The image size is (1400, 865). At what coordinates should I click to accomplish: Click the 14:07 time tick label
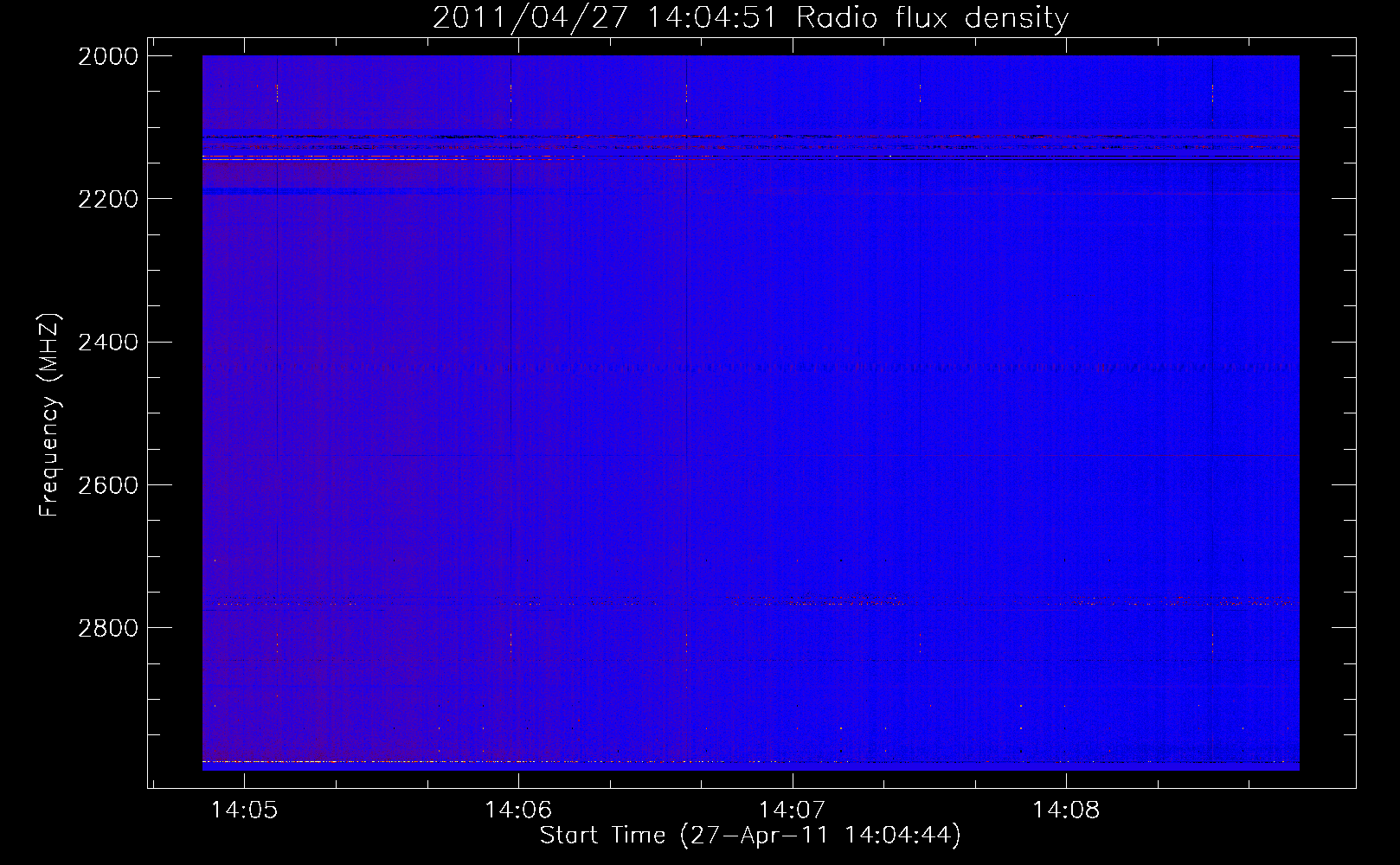click(792, 810)
